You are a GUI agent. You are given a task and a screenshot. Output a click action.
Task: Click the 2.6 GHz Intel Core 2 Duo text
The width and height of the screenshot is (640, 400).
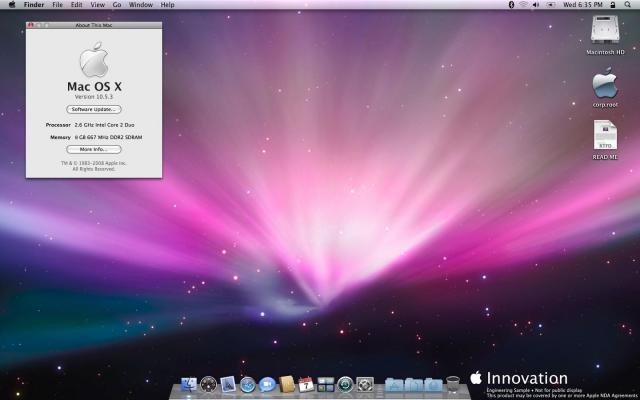104,125
